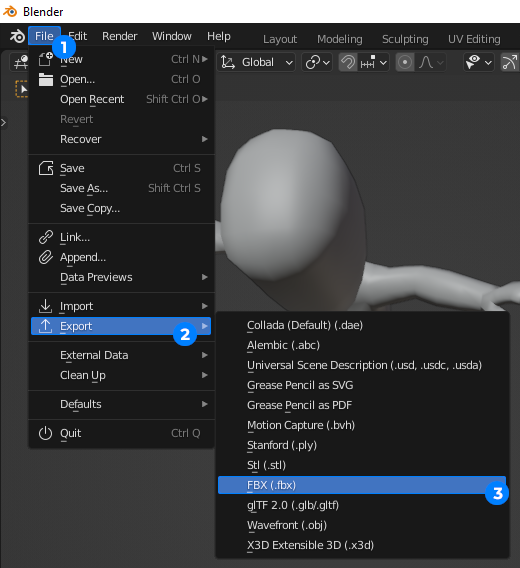This screenshot has width=520, height=568.
Task: Export as Universal Scene Description
Action: click(x=362, y=365)
